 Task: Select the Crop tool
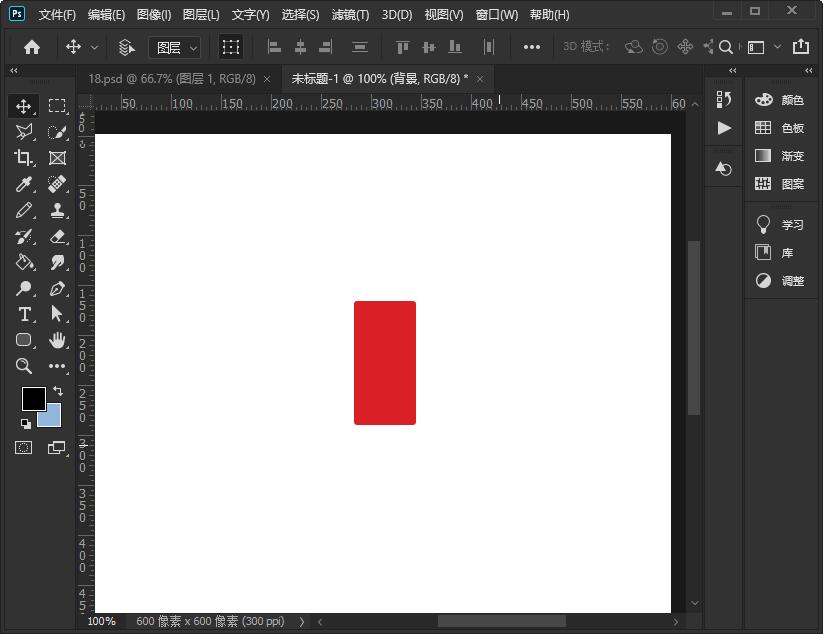(24, 158)
